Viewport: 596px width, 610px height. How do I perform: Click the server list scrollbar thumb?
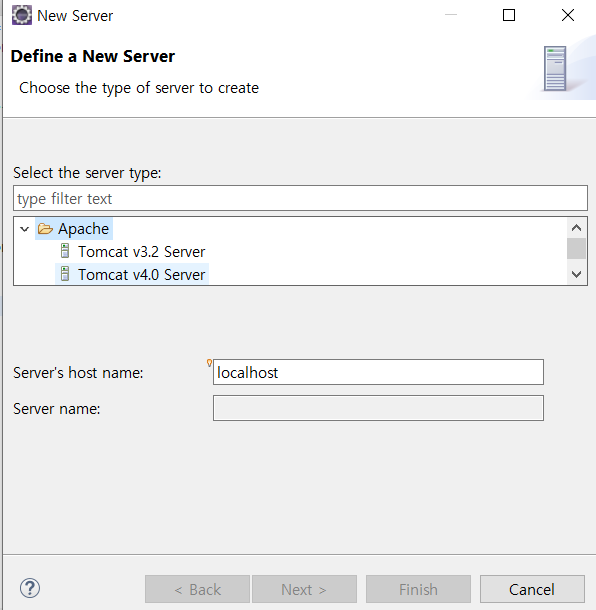click(x=577, y=249)
